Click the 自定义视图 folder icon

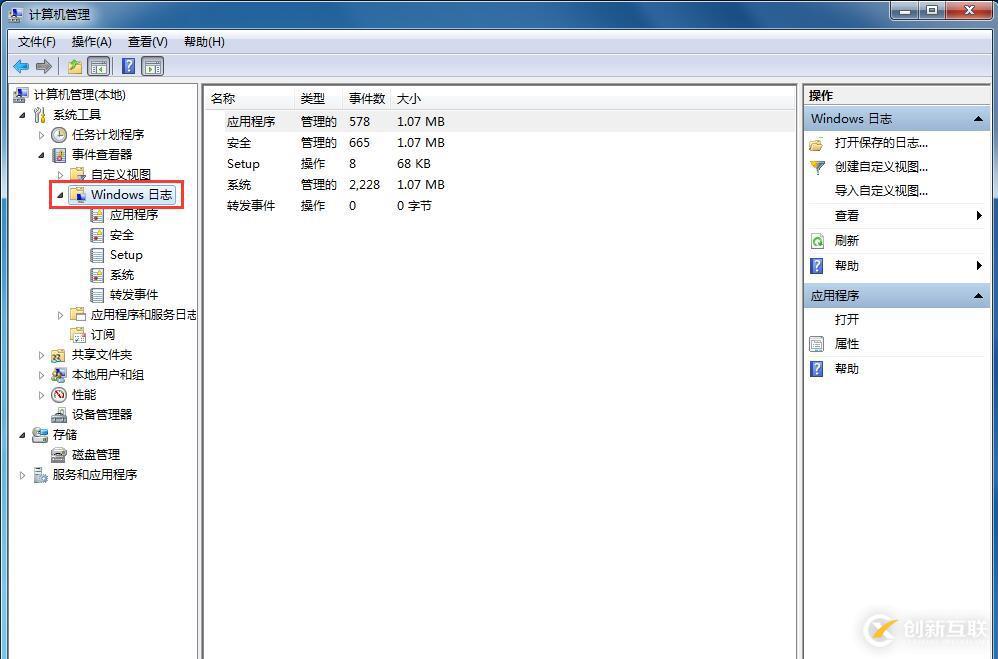(x=78, y=174)
